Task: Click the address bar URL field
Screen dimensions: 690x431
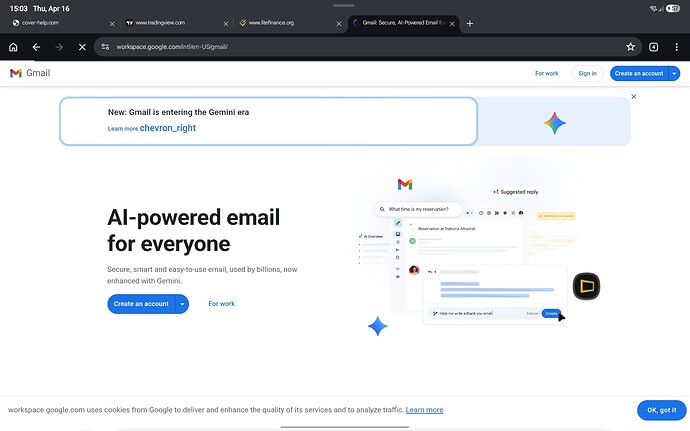Action: (x=367, y=47)
